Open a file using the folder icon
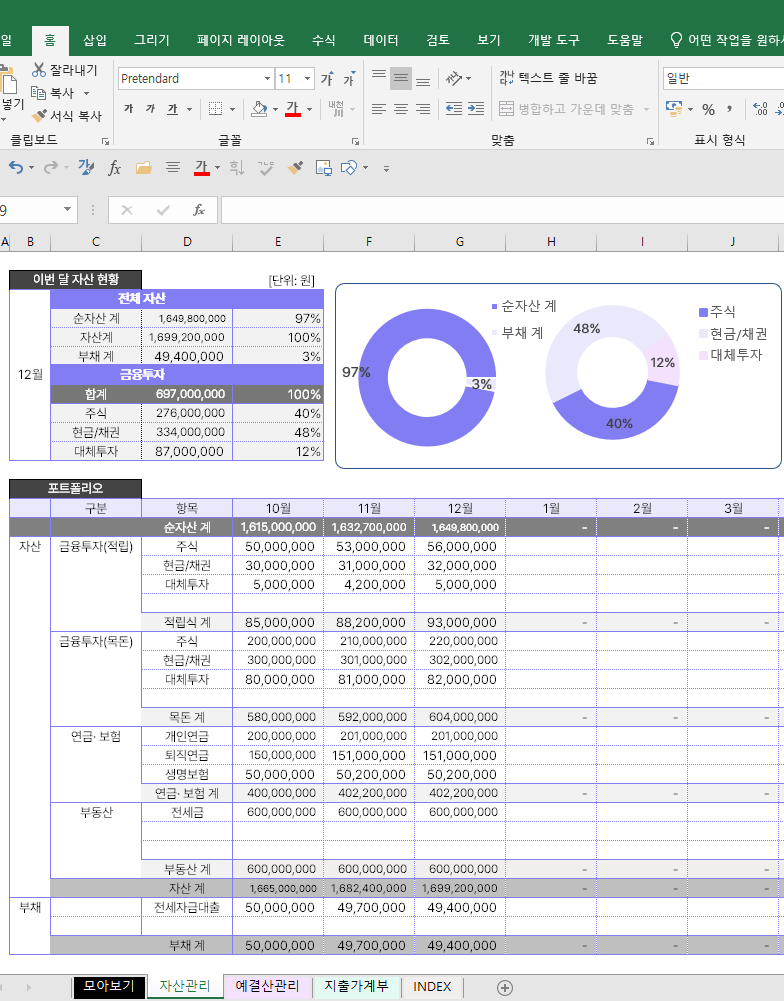784x1001 pixels. pos(144,167)
